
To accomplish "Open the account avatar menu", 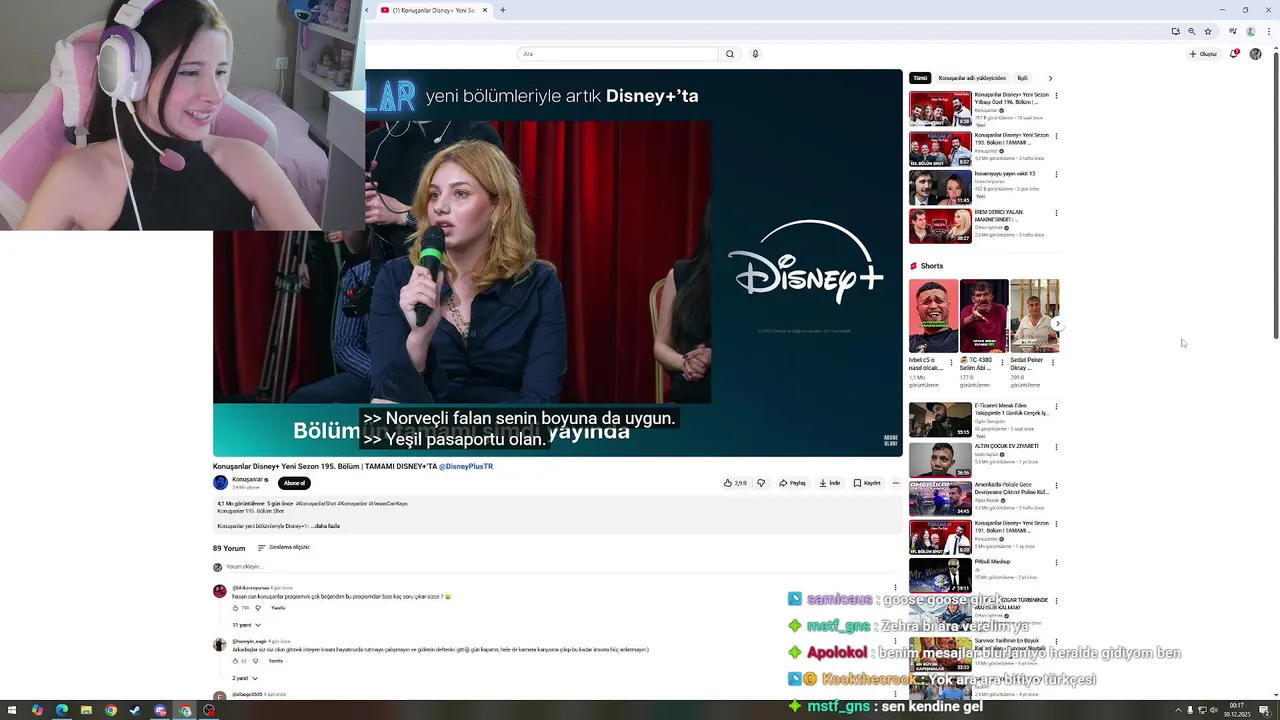I will point(1255,54).
